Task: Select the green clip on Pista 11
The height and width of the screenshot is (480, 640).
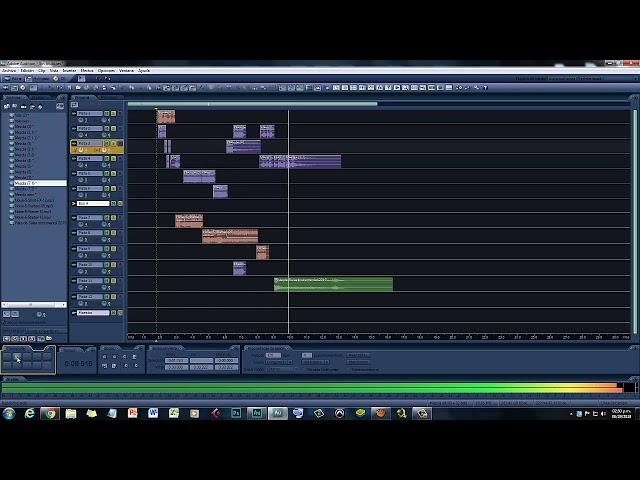Action: click(x=333, y=284)
